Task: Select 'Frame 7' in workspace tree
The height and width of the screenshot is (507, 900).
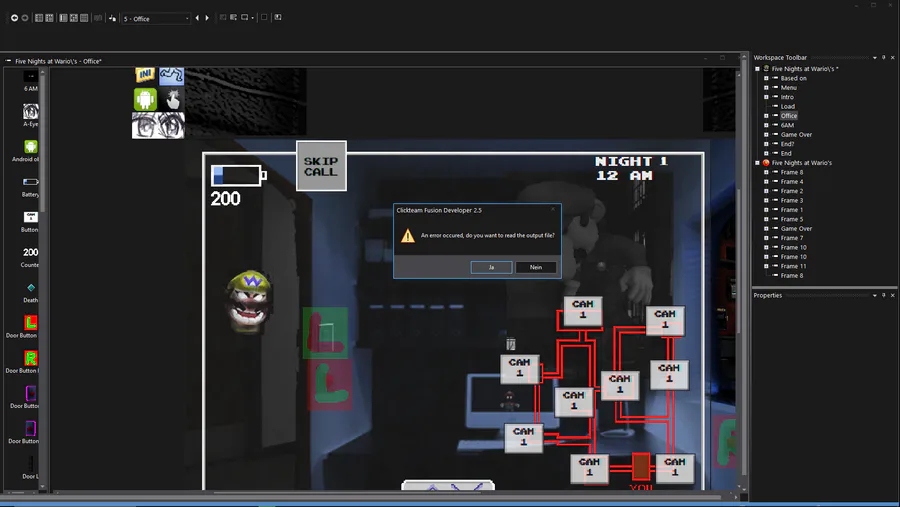Action: click(792, 238)
